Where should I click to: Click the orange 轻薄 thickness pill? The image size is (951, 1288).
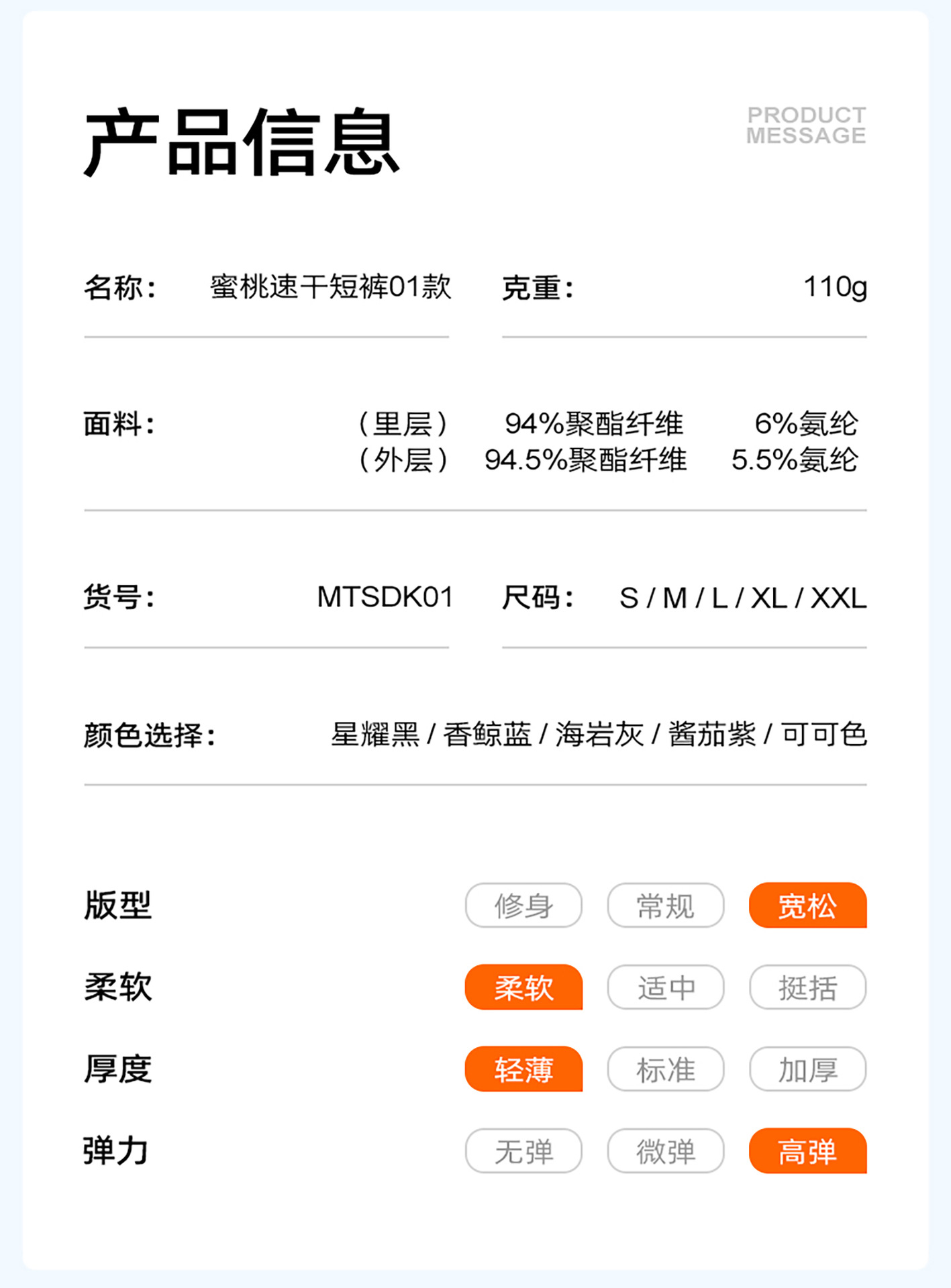523,1069
